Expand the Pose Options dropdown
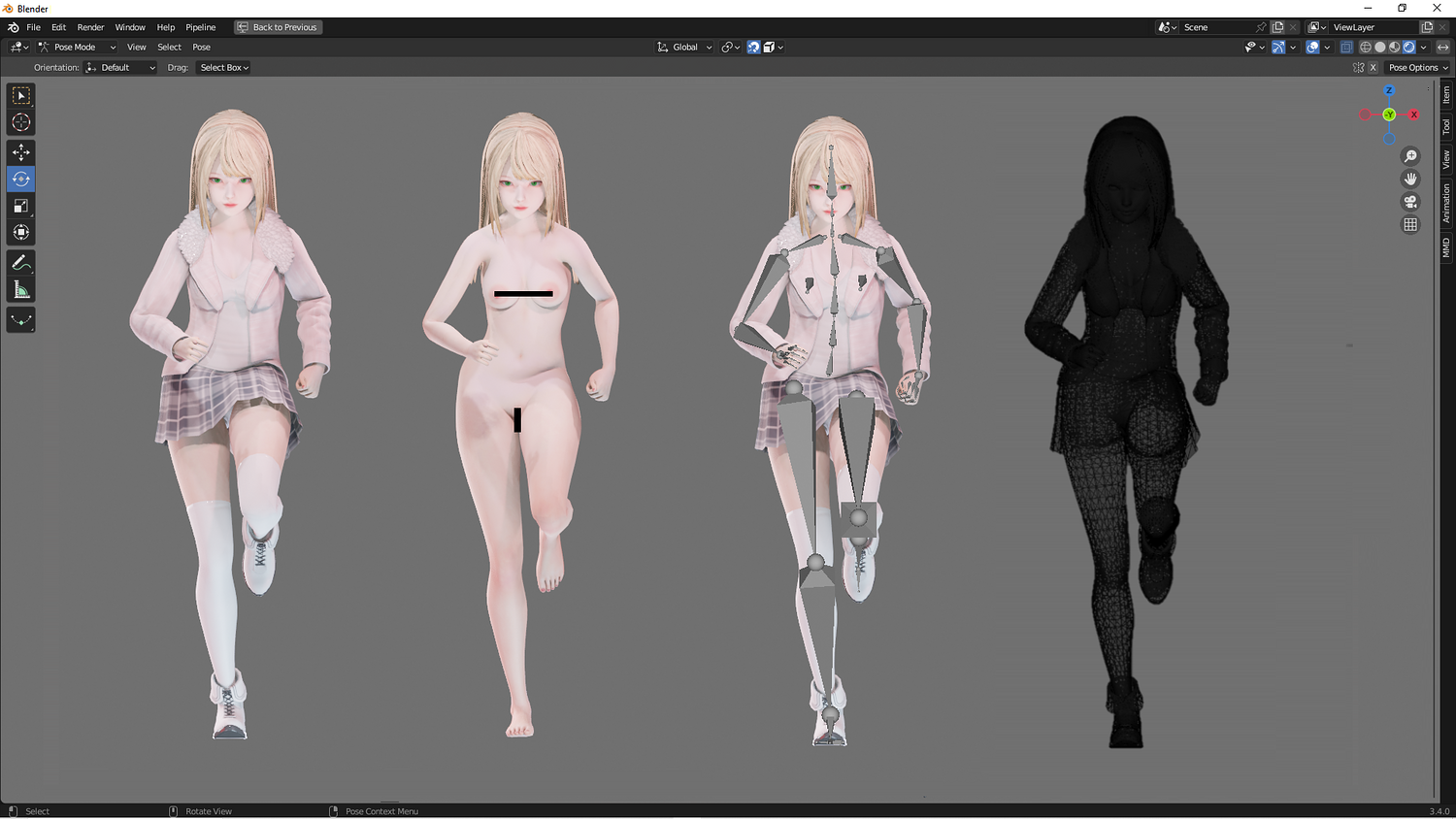 pyautogui.click(x=1417, y=68)
